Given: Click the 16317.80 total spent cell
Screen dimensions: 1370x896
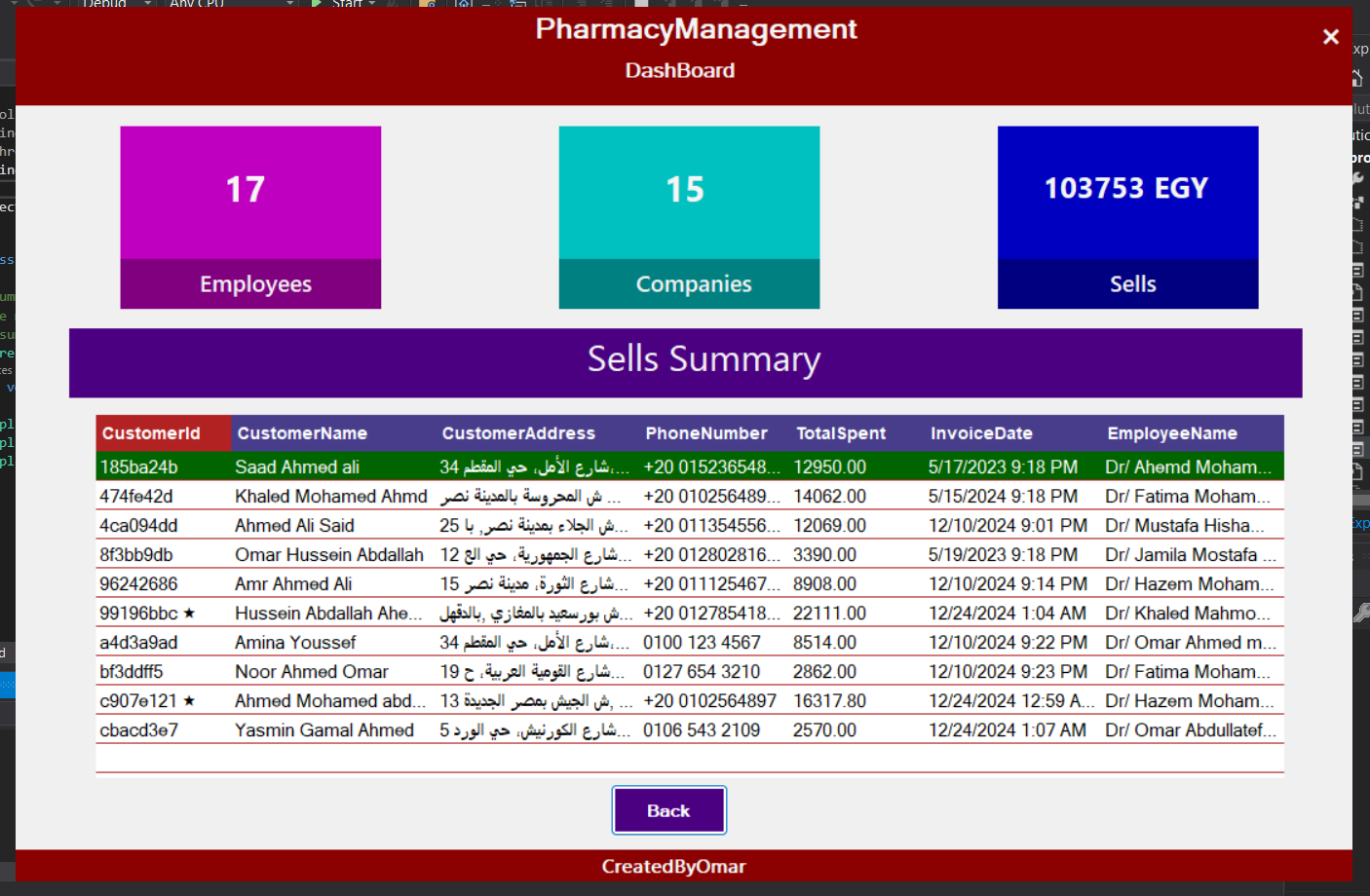Looking at the screenshot, I should click(829, 701).
